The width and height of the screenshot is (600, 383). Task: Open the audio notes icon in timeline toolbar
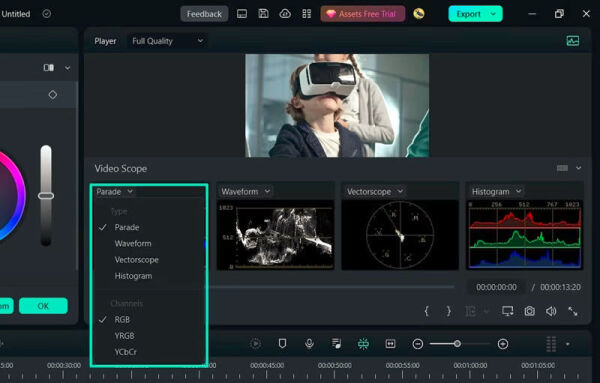coord(336,344)
